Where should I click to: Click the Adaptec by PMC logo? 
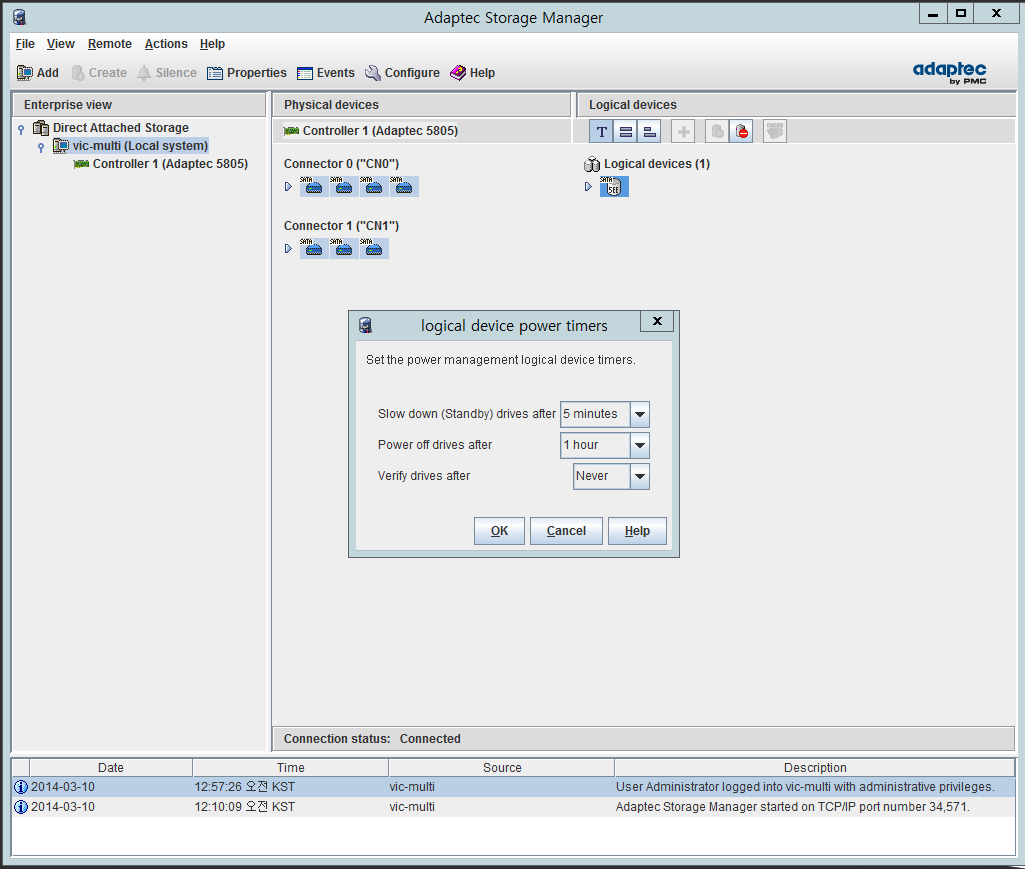[949, 72]
